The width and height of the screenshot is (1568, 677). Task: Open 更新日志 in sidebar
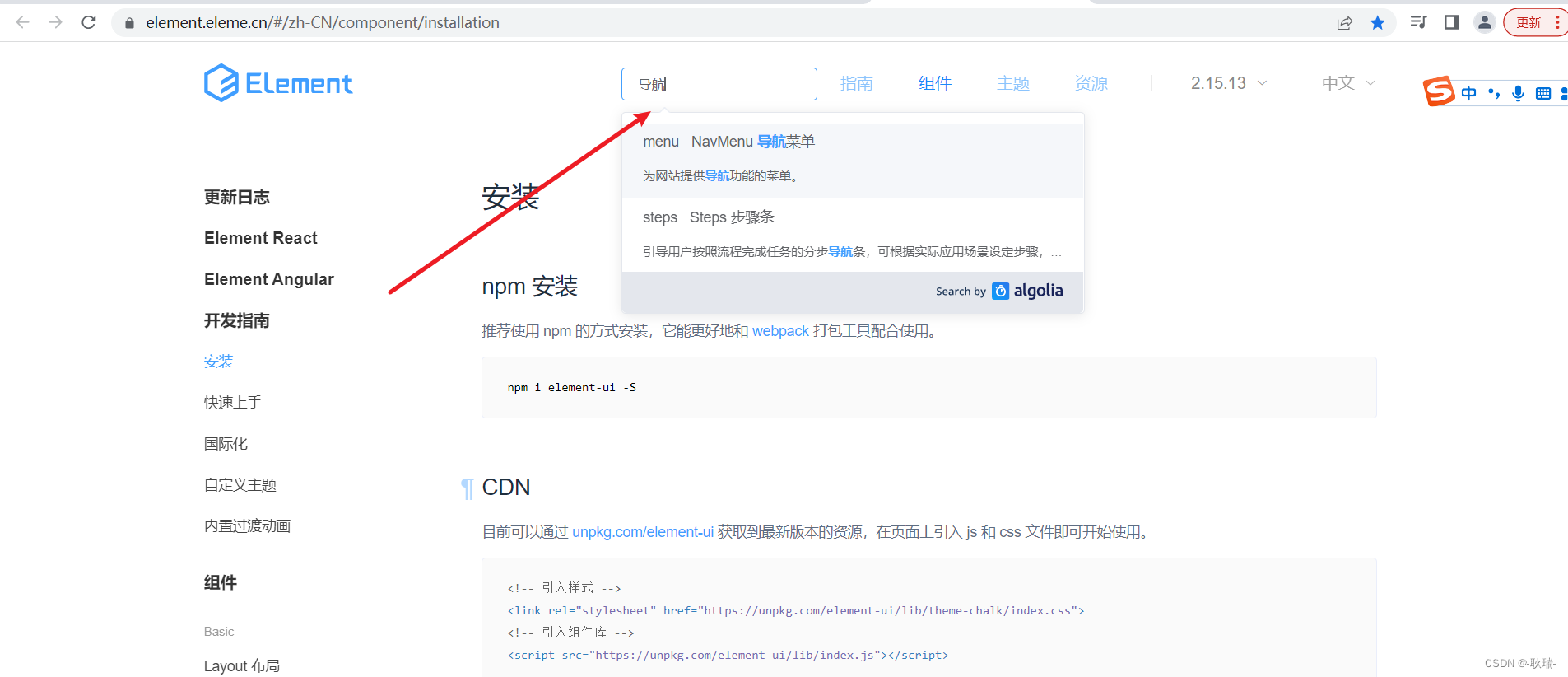tap(237, 197)
